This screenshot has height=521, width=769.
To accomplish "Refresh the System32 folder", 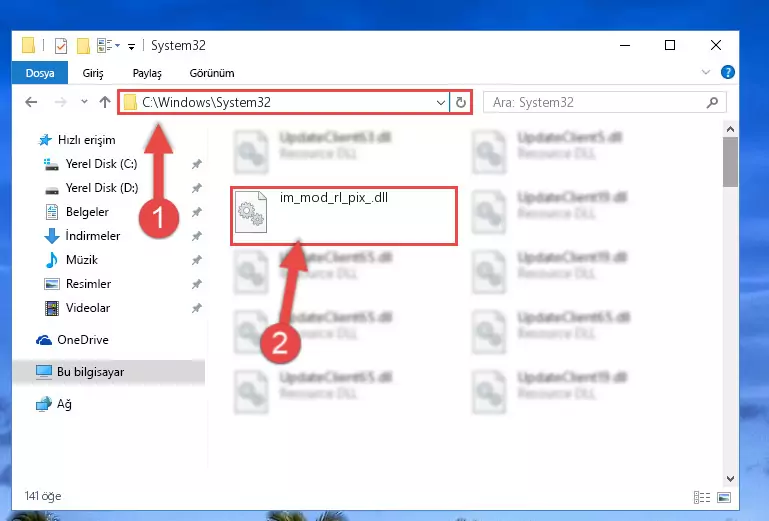I will pos(461,103).
